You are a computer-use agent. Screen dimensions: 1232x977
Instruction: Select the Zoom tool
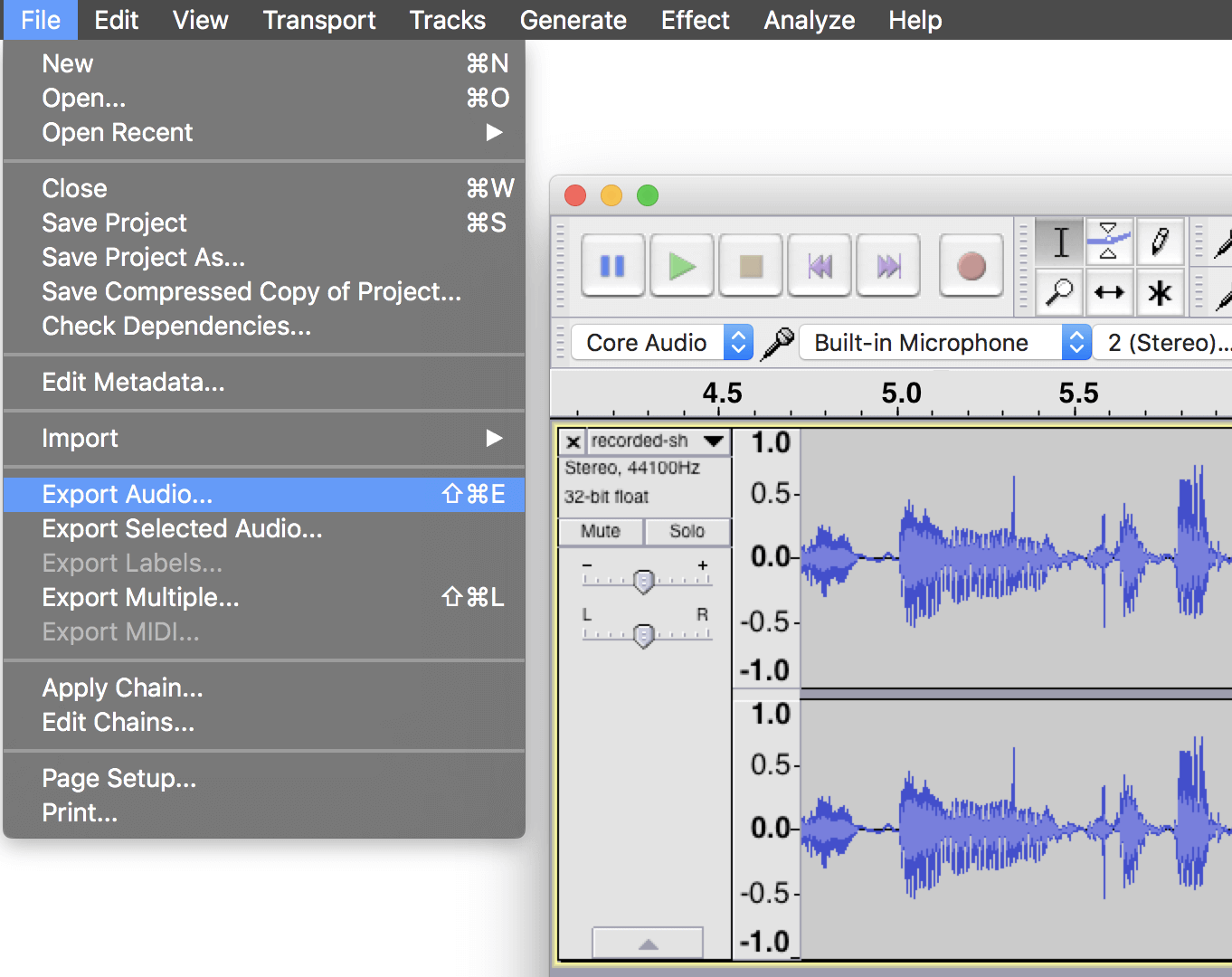[x=1059, y=292]
